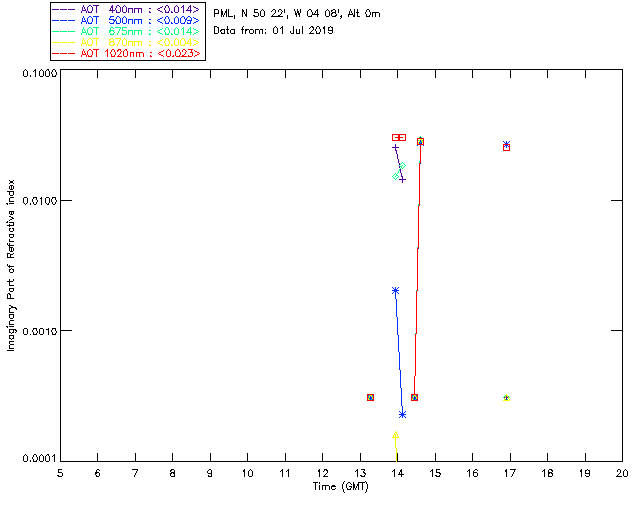Screen dimensions: 640x512
Task: Click x-axis tick label 20
Action: 622,474
